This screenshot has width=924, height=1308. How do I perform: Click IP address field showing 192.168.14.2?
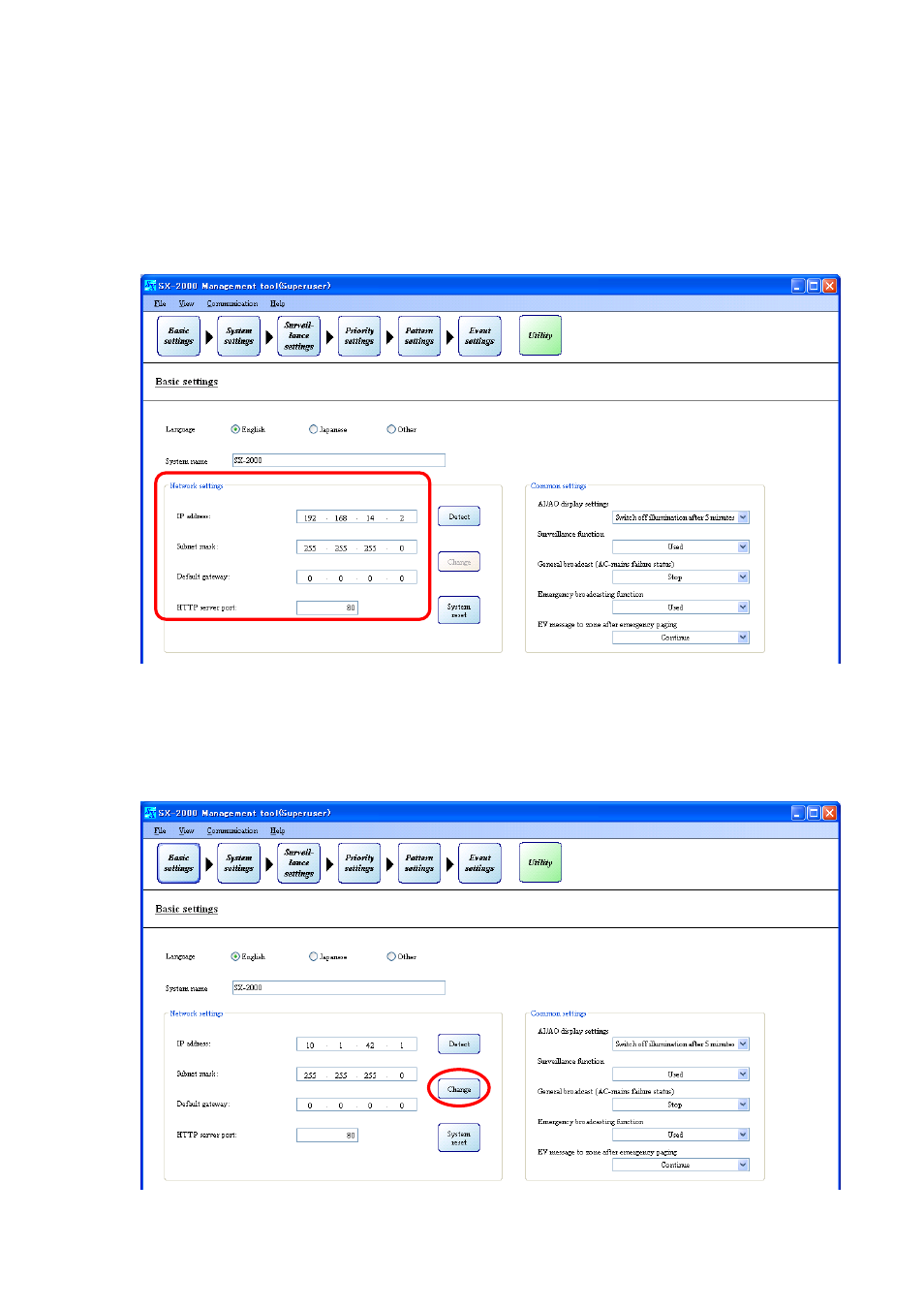356,517
